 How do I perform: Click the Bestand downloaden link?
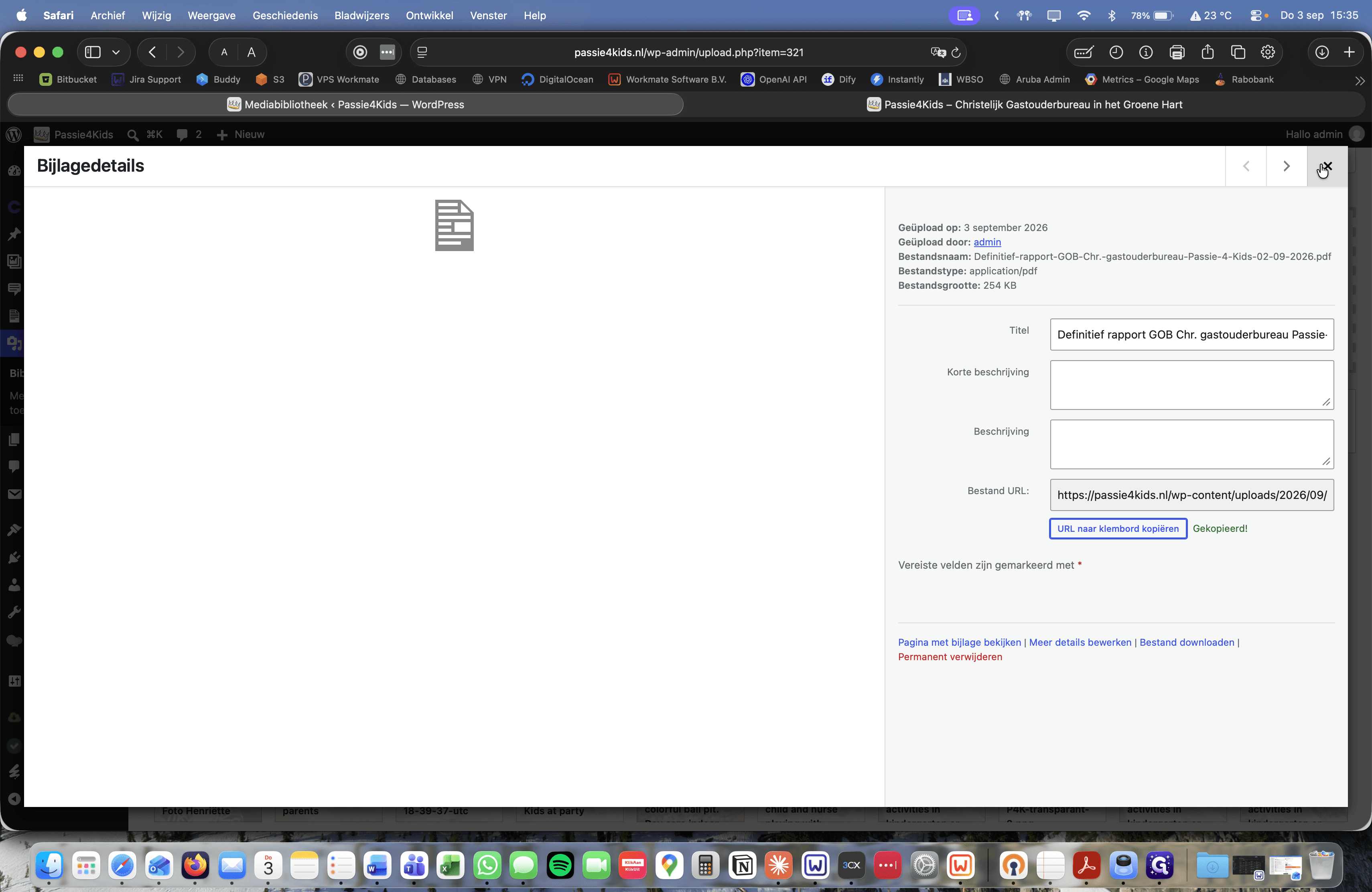point(1186,642)
